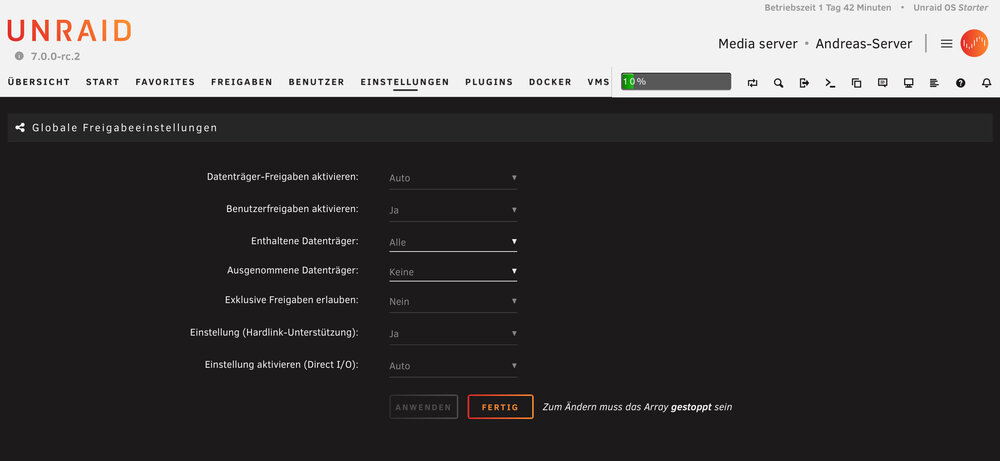Open the Hardlink-Unterstützung dropdown

pos(453,333)
